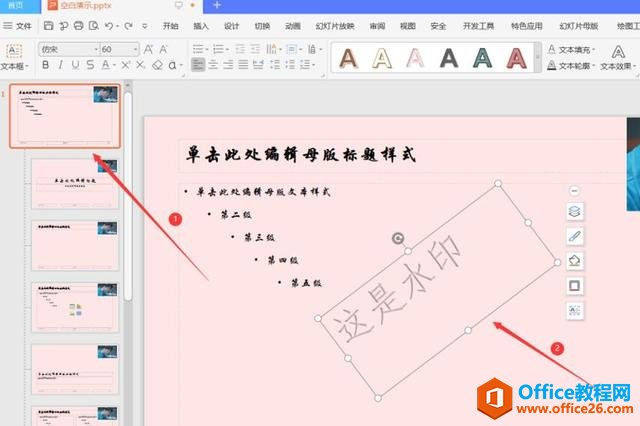
Task: Open the 文本轮廓 text outline dropdown
Action: pyautogui.click(x=571, y=65)
